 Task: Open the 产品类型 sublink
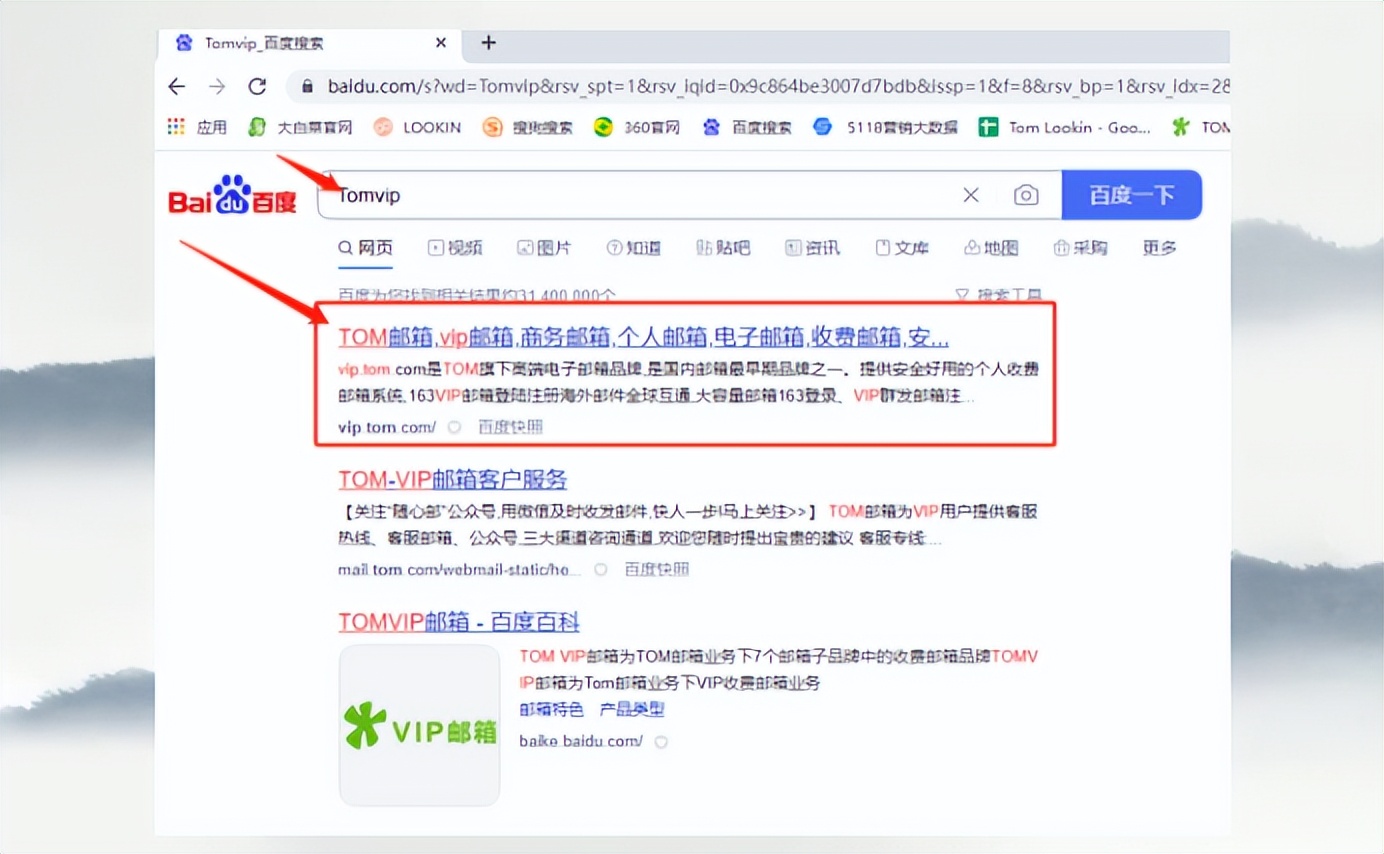click(632, 710)
